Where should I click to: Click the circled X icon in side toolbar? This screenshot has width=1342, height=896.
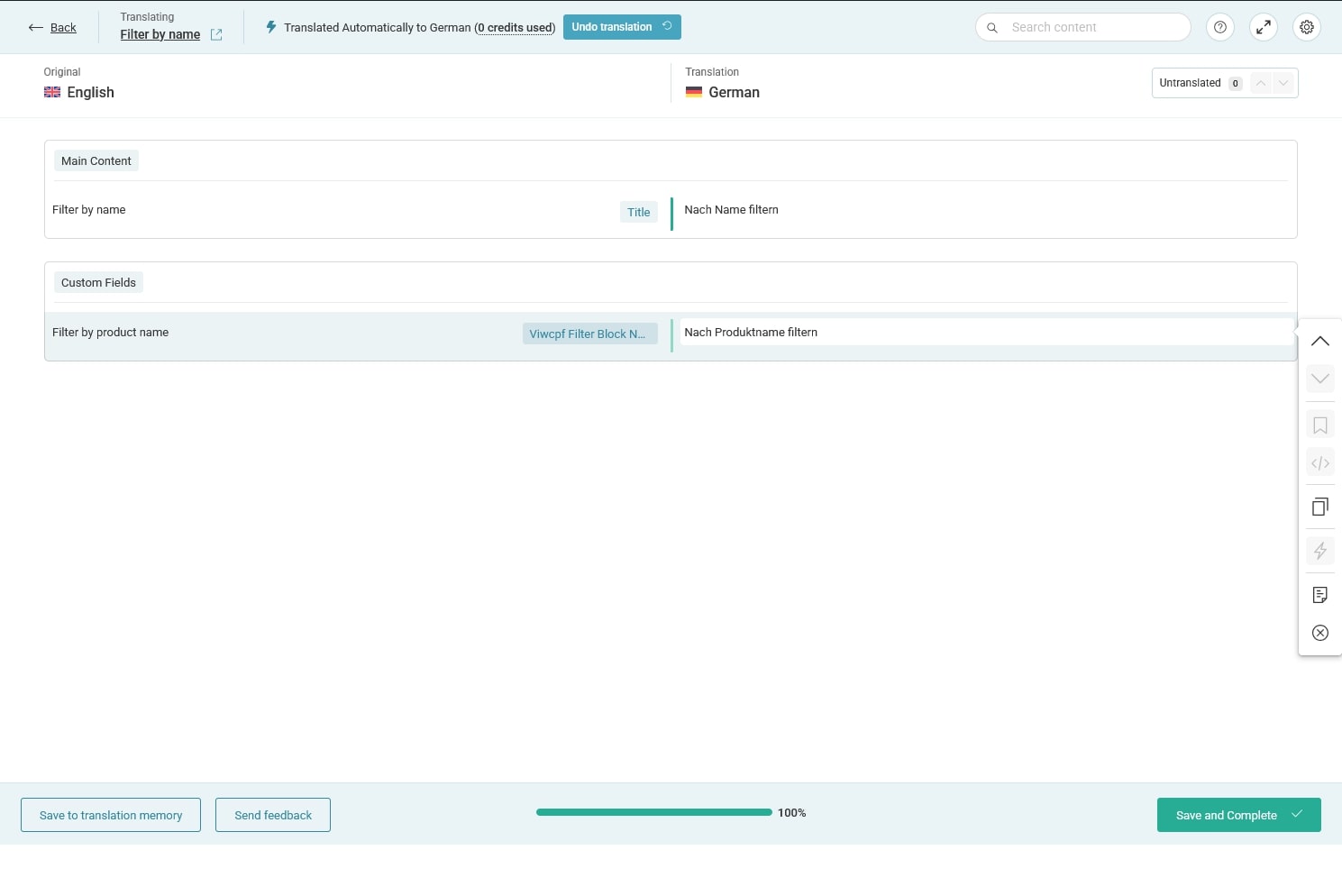(1320, 633)
